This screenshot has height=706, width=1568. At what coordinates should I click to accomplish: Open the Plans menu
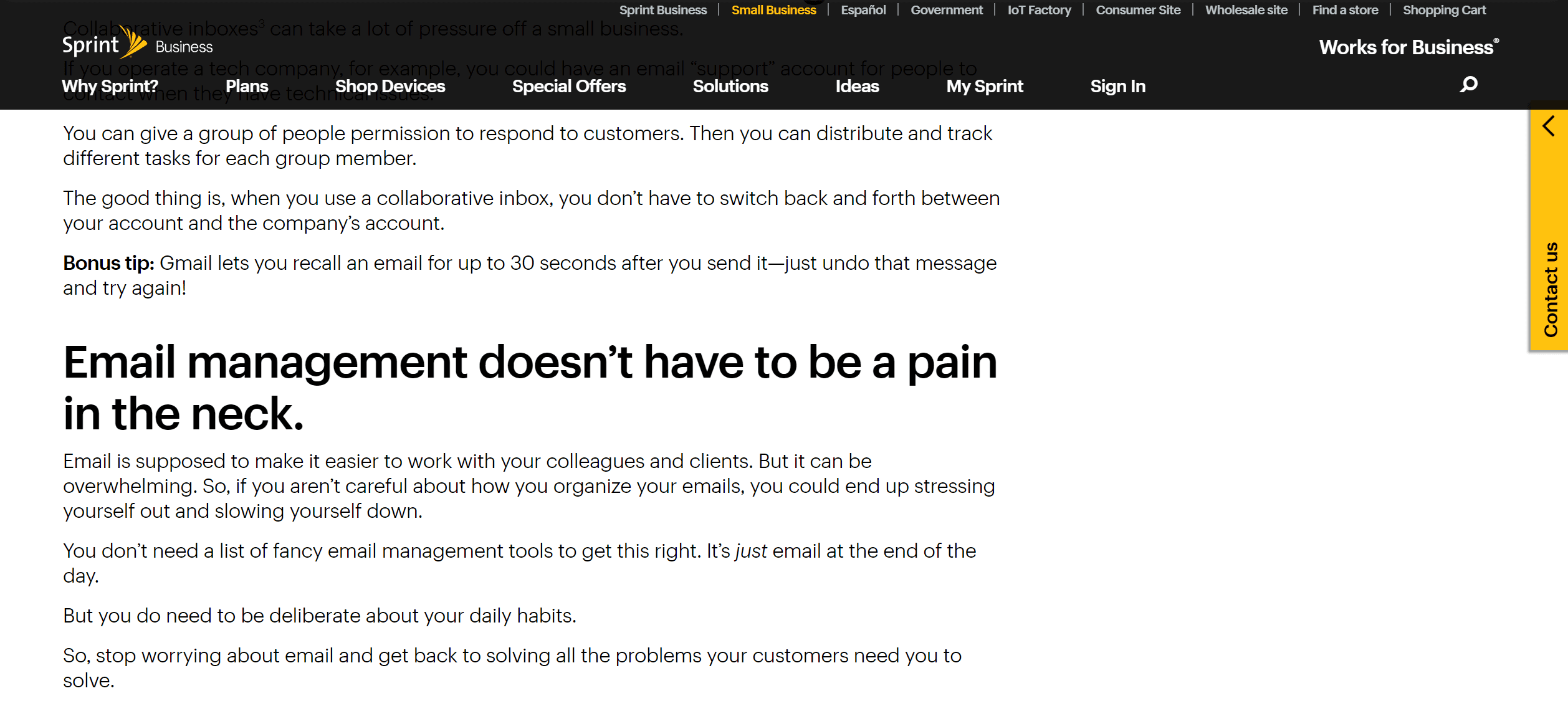[x=247, y=87]
